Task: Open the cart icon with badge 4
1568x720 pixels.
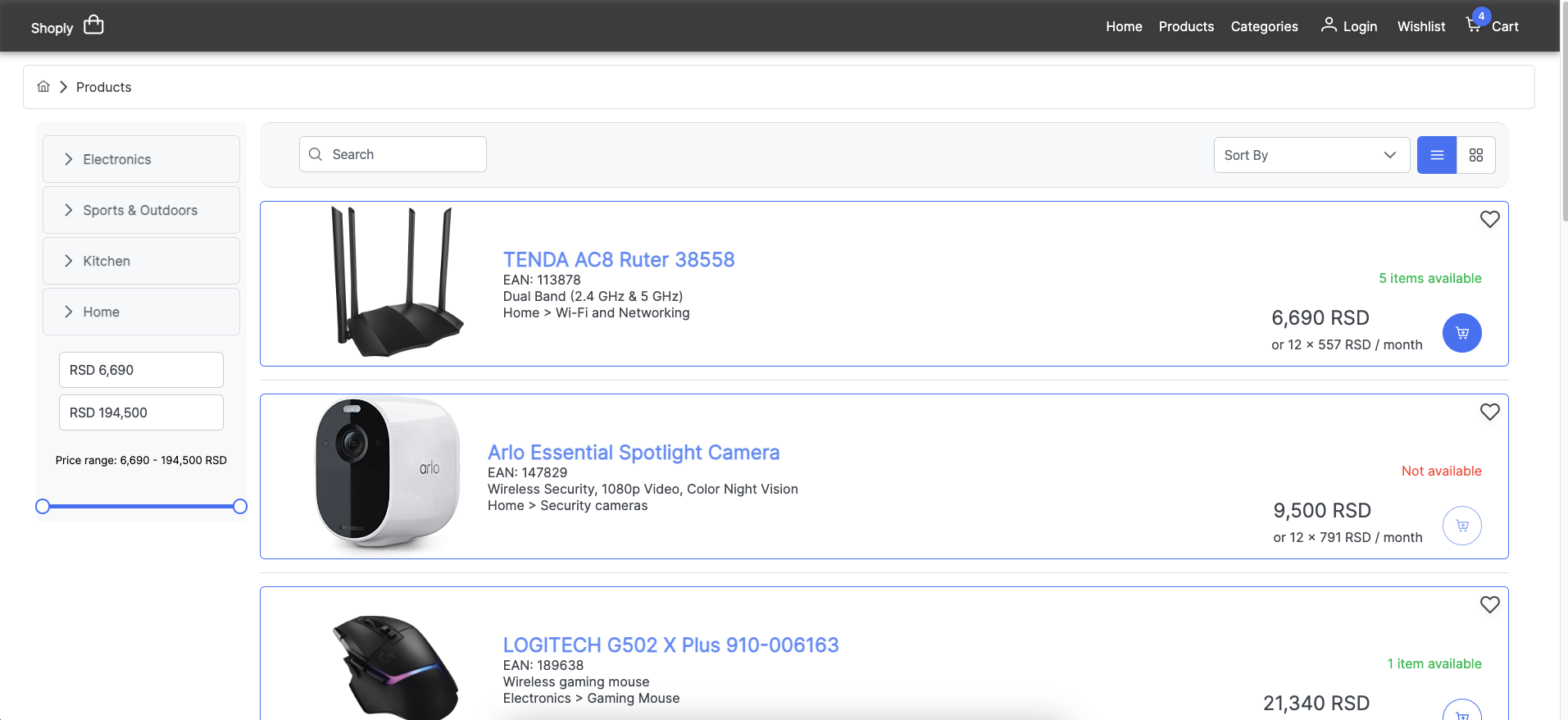Action: click(x=1475, y=24)
